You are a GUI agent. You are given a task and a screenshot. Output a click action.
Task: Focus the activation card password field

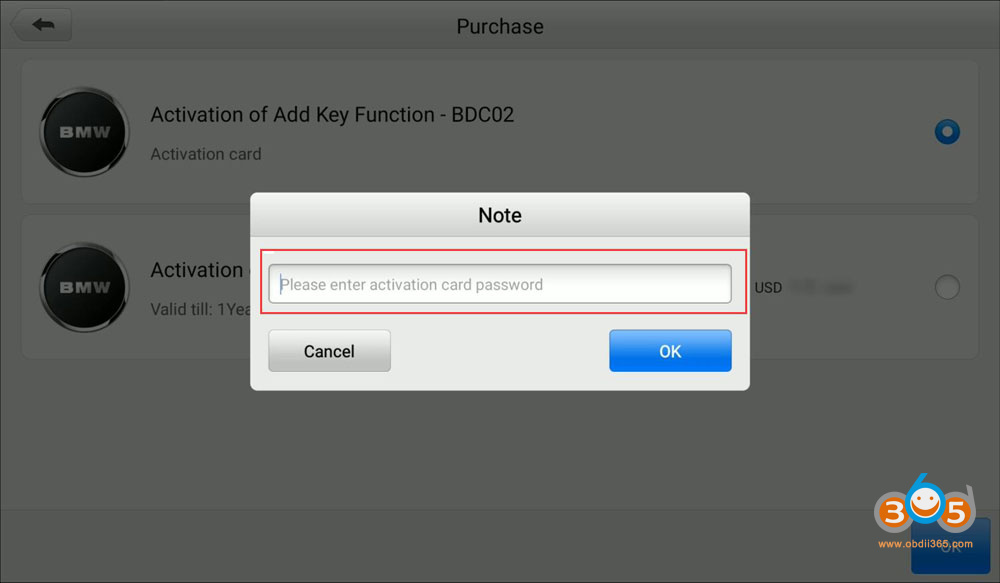click(500, 284)
